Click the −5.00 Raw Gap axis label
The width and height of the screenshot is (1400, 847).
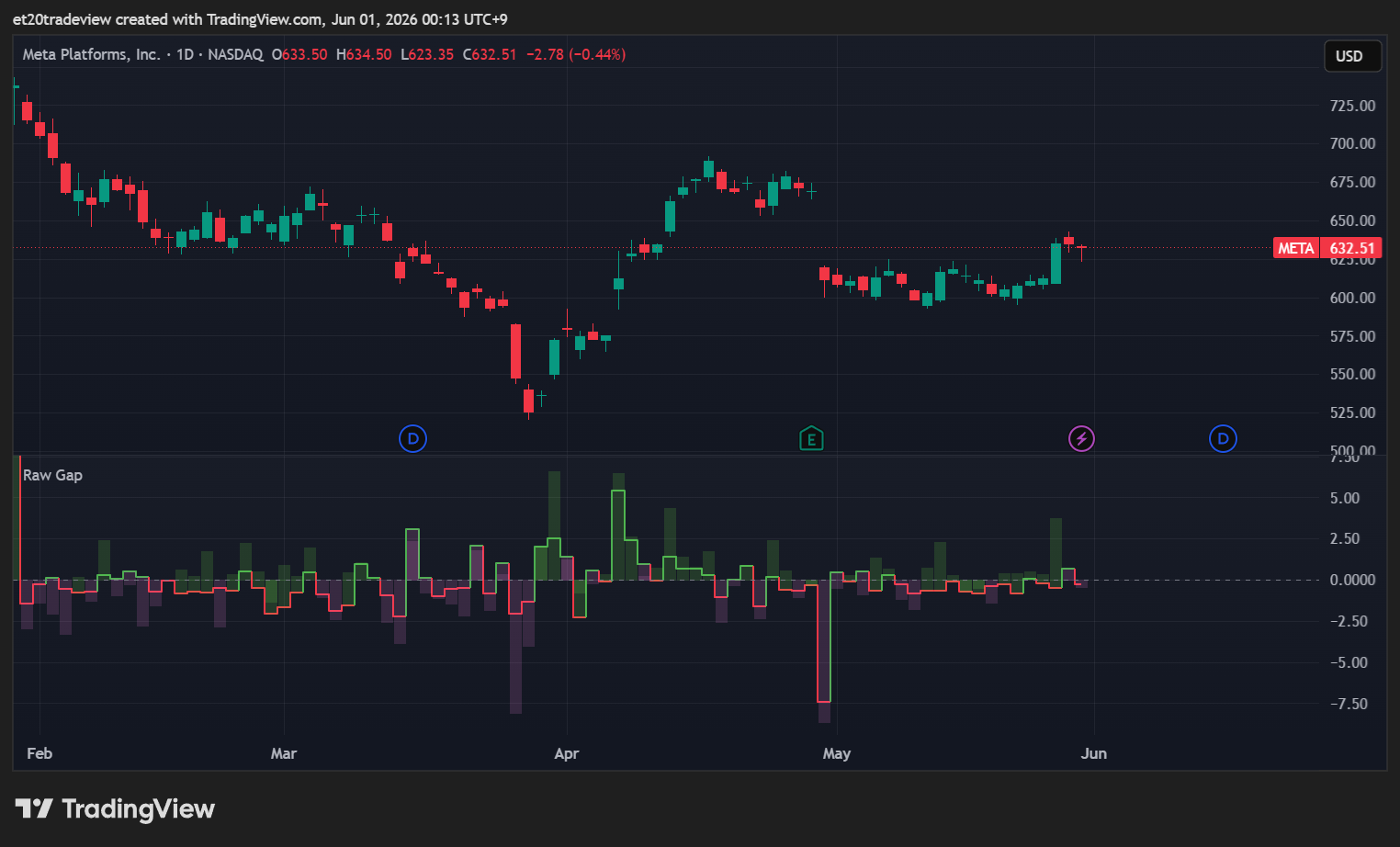click(1349, 662)
